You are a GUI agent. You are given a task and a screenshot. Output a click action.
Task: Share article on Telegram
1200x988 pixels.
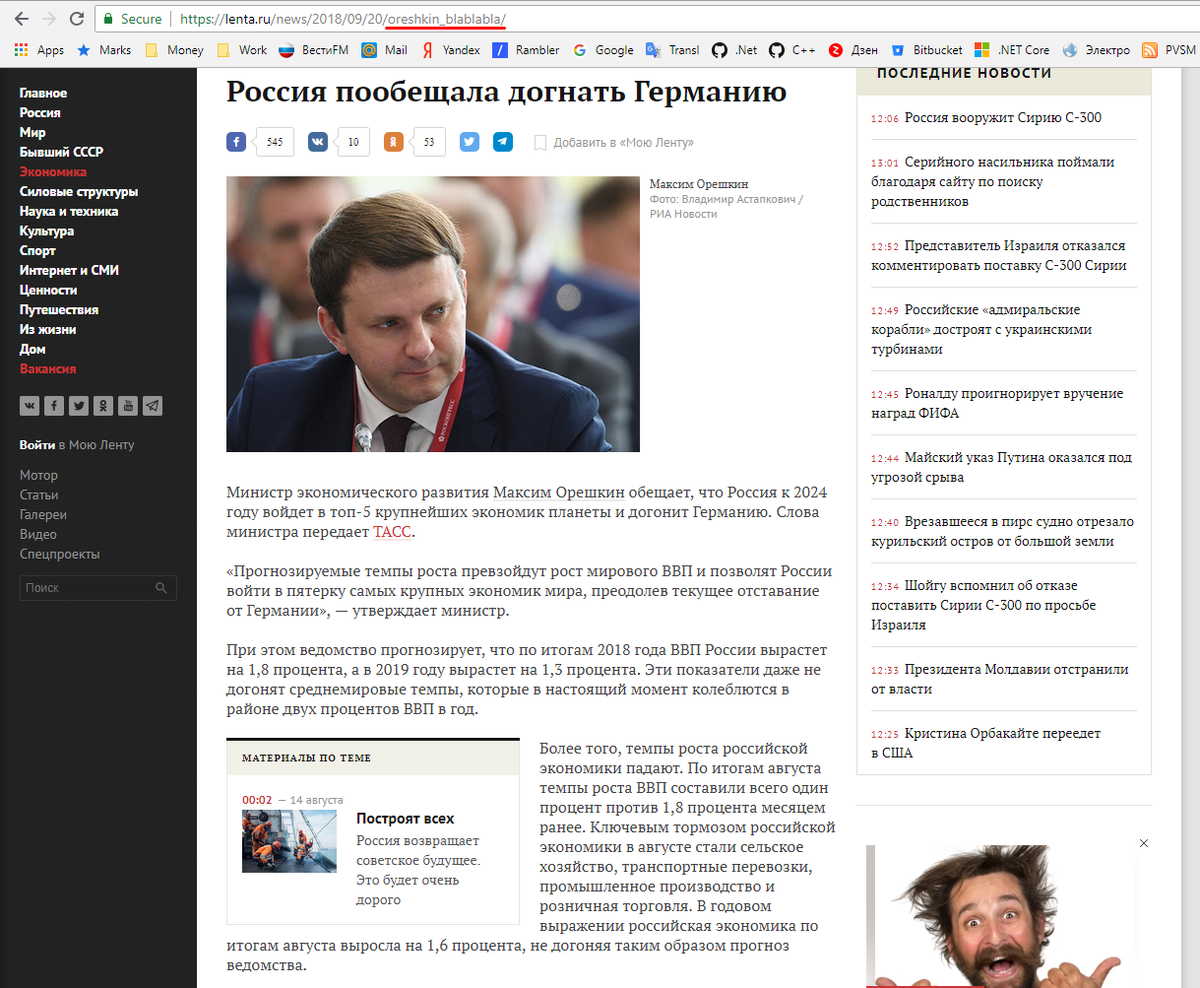pyautogui.click(x=503, y=142)
